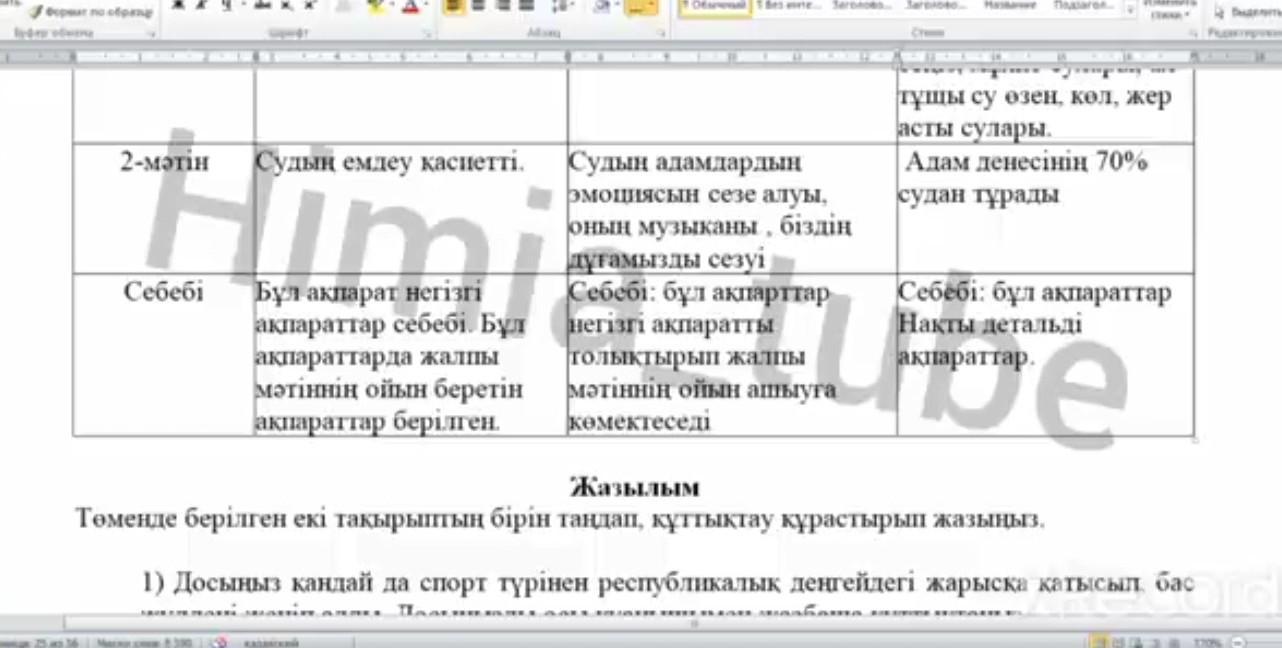Open the highlight color dropdown arrow
This screenshot has width=1282, height=648.
pyautogui.click(x=390, y=6)
